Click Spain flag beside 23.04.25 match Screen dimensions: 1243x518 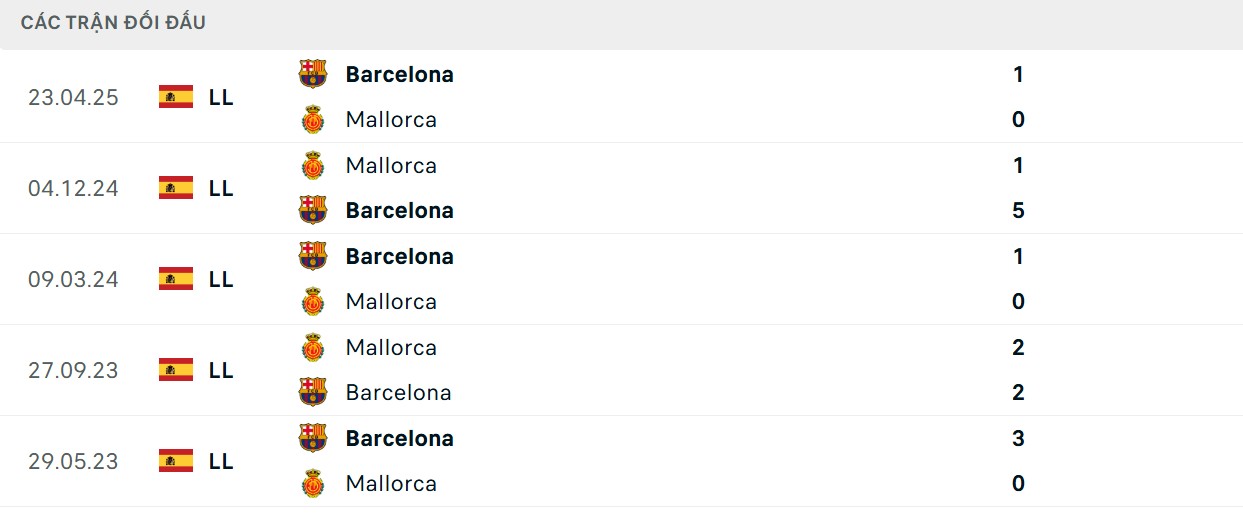coord(176,97)
